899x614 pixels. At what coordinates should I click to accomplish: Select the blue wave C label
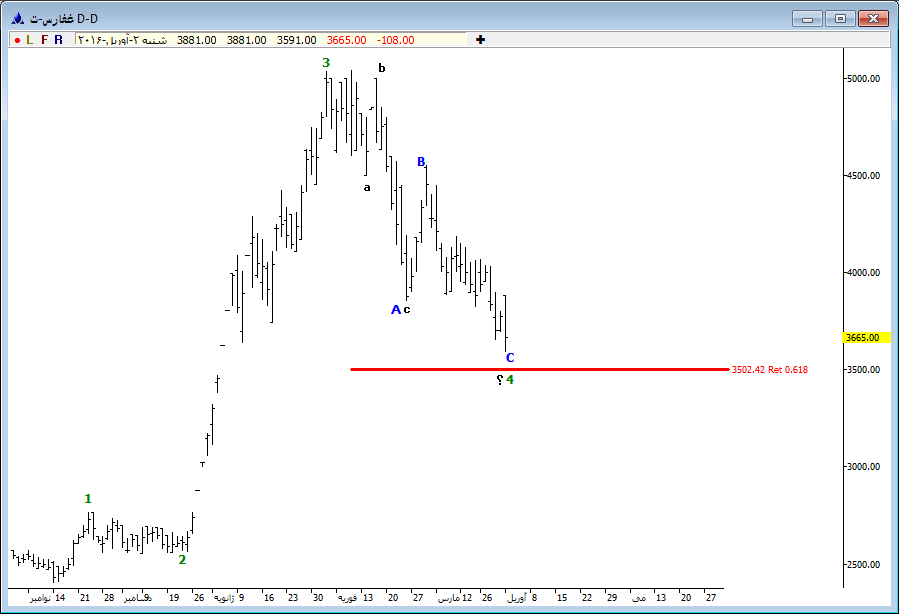[510, 358]
